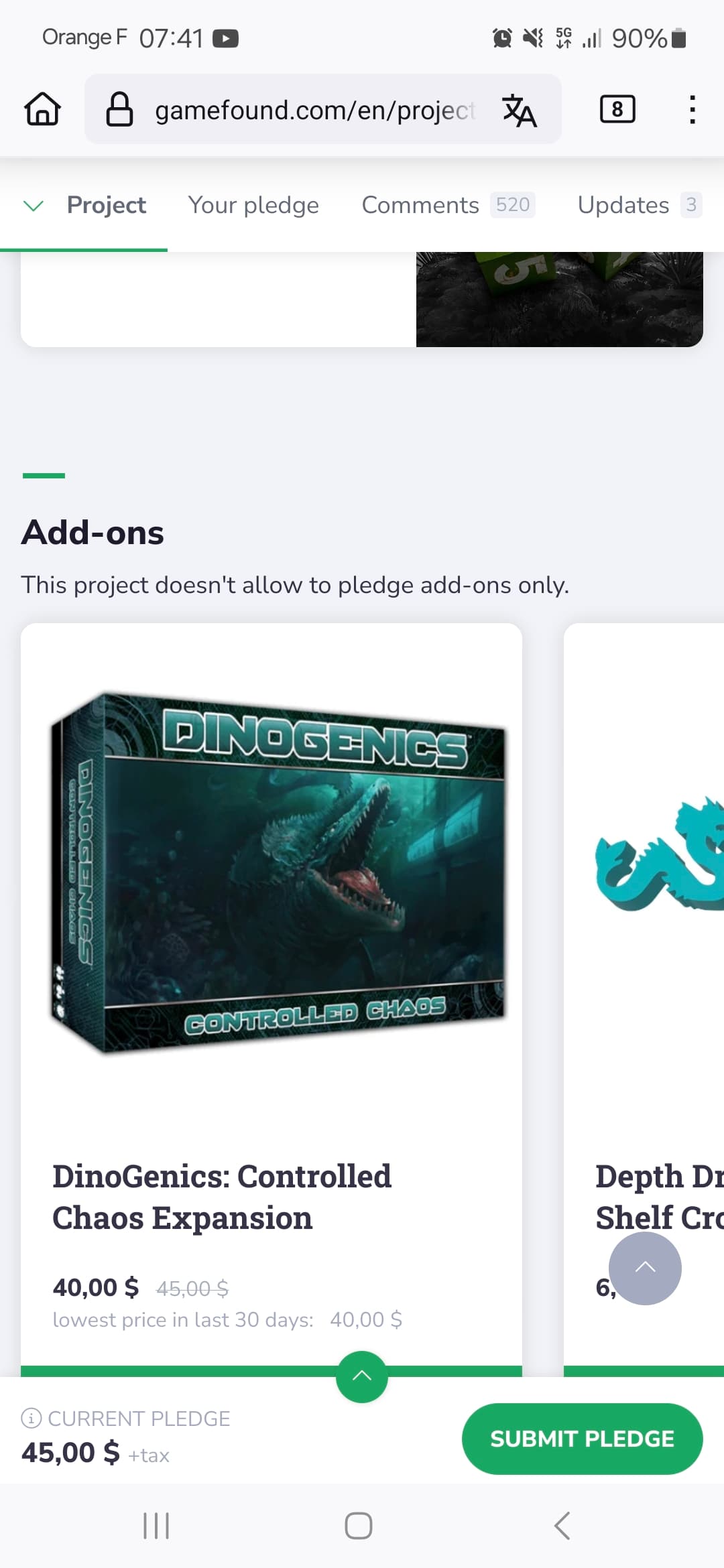Image resolution: width=724 pixels, height=1568 pixels.
Task: Submit the pledge with green button
Action: tap(582, 1439)
